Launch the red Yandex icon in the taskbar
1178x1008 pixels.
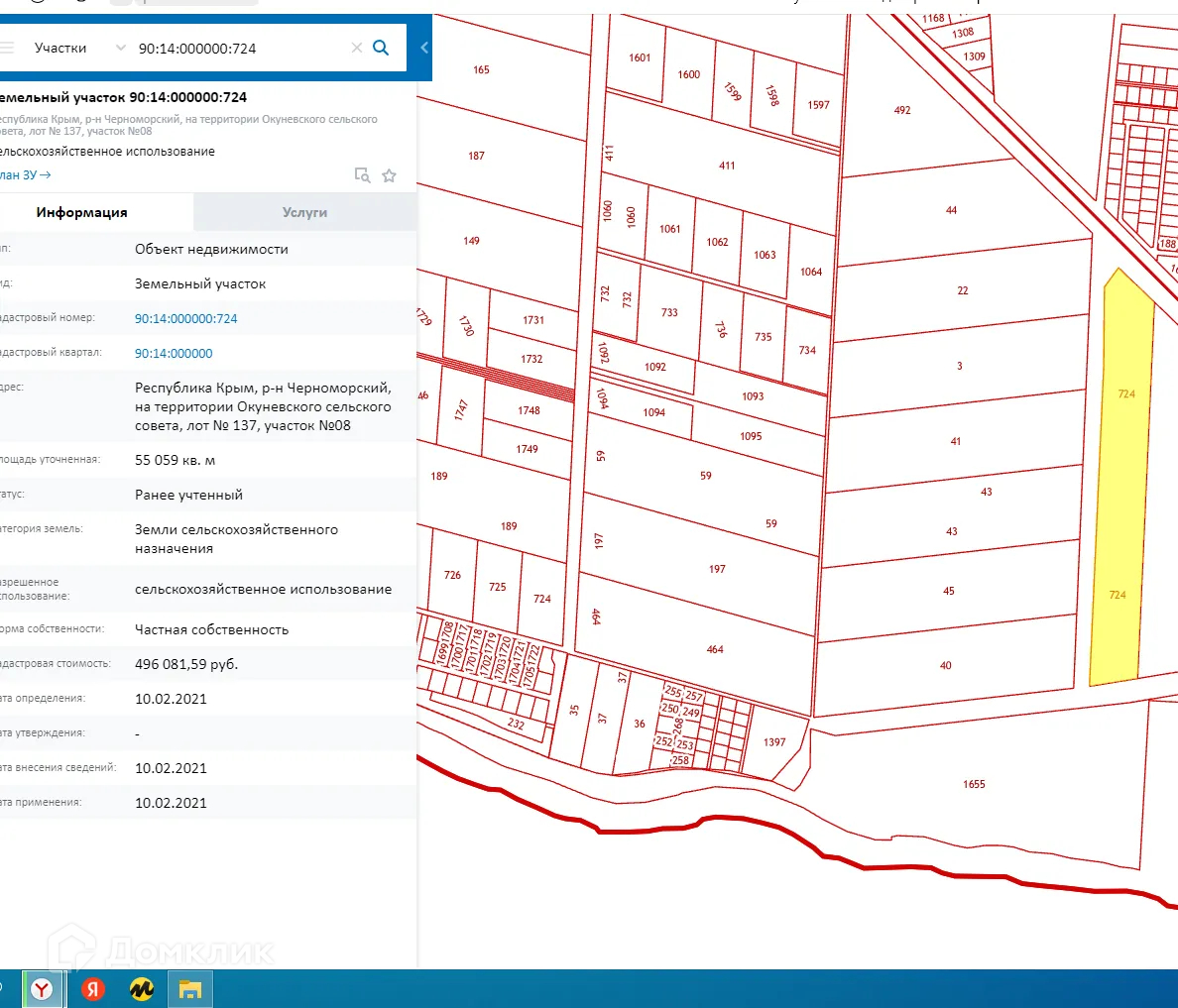93,988
